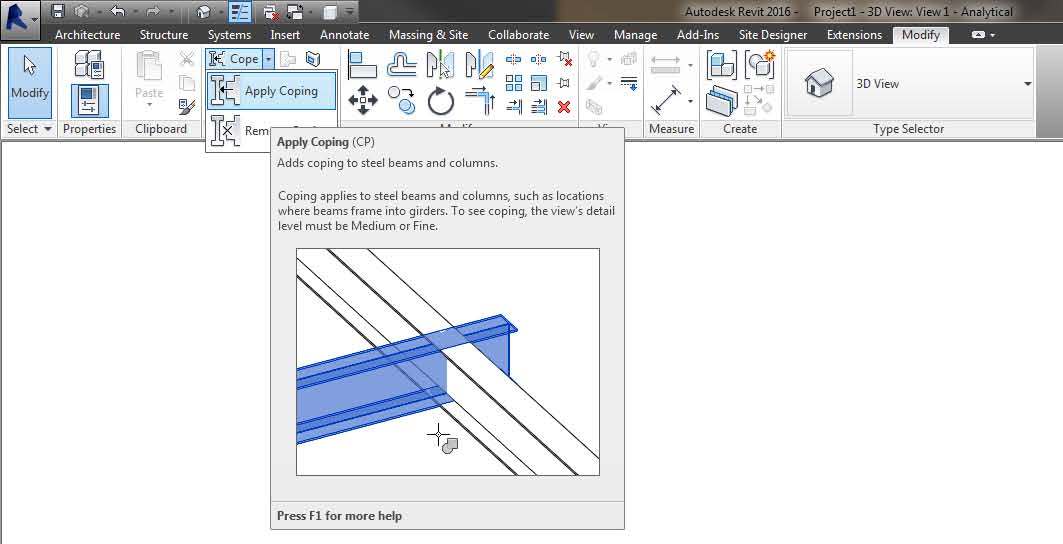Screen dimensions: 1063x544
Task: Click Save in quick access toolbar
Action: tap(58, 11)
